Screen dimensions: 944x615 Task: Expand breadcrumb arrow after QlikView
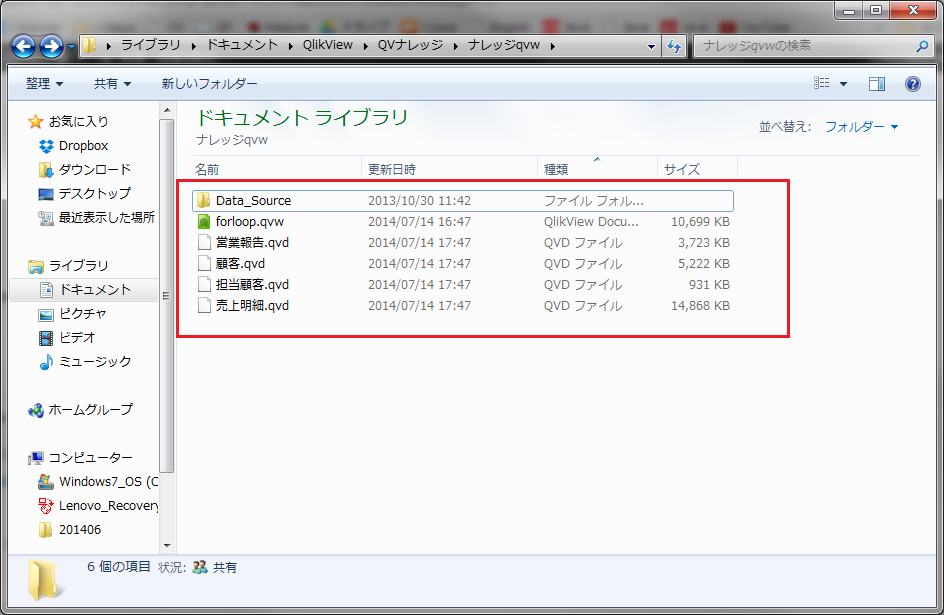[x=365, y=46]
